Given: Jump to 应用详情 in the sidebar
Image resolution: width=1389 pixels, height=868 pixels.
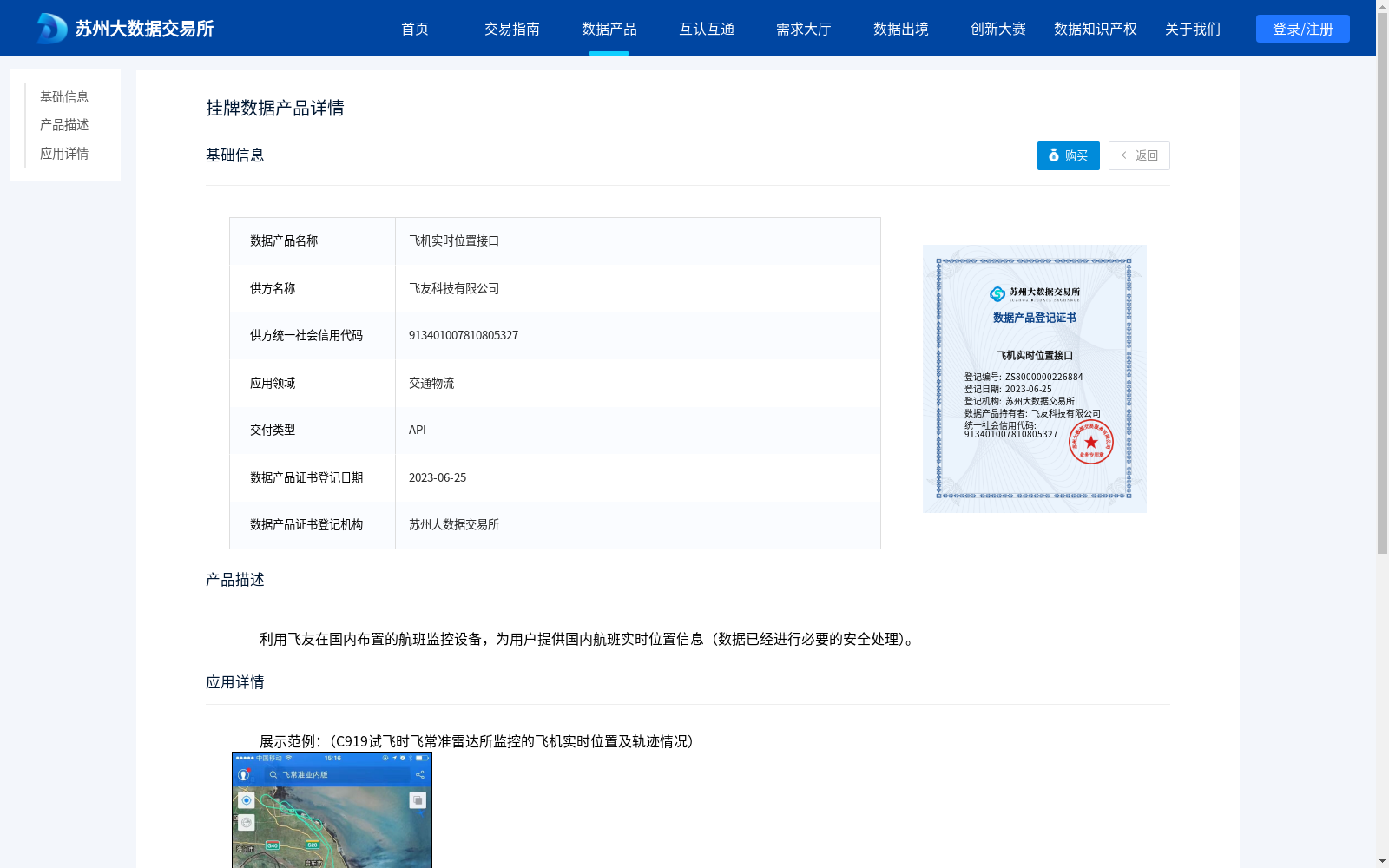Looking at the screenshot, I should (64, 154).
